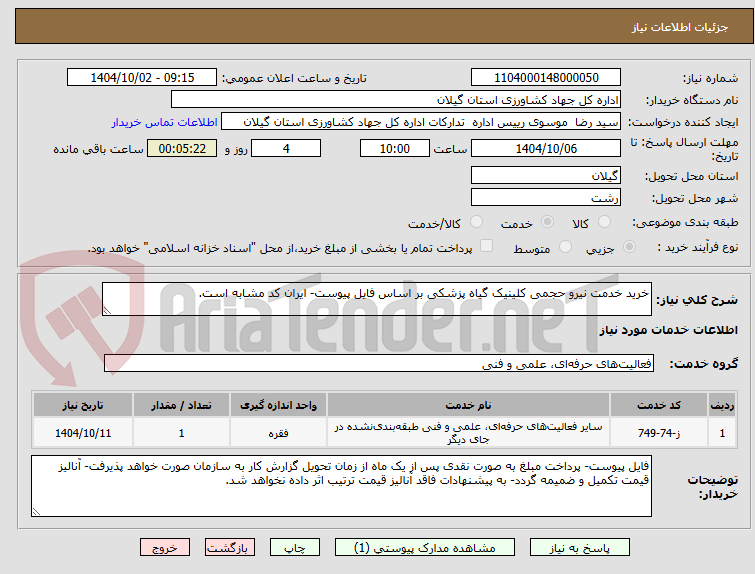Click the پاسخ به نیاز button
The height and width of the screenshot is (574, 755).
[580, 548]
